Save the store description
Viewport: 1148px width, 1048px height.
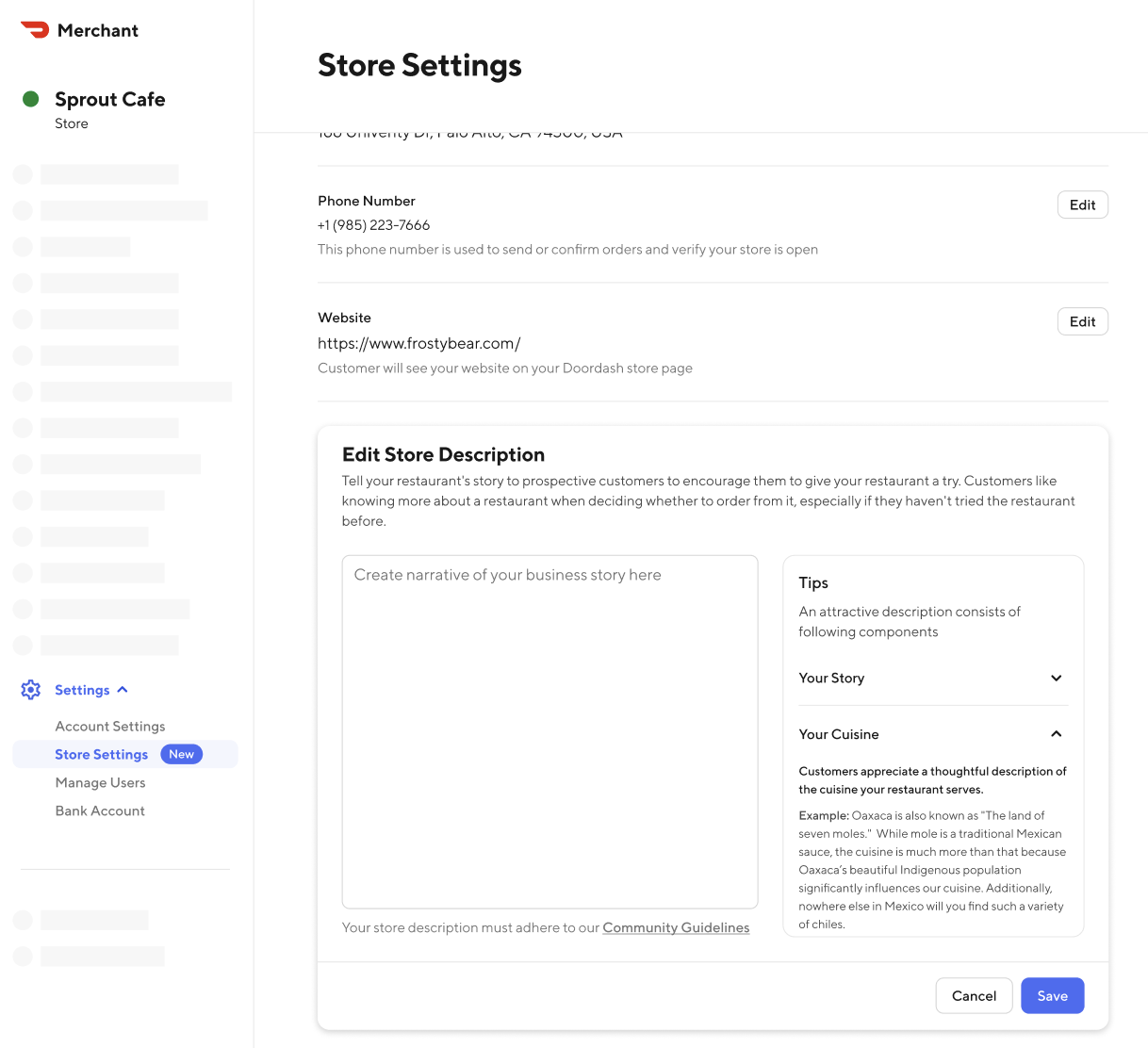point(1052,995)
